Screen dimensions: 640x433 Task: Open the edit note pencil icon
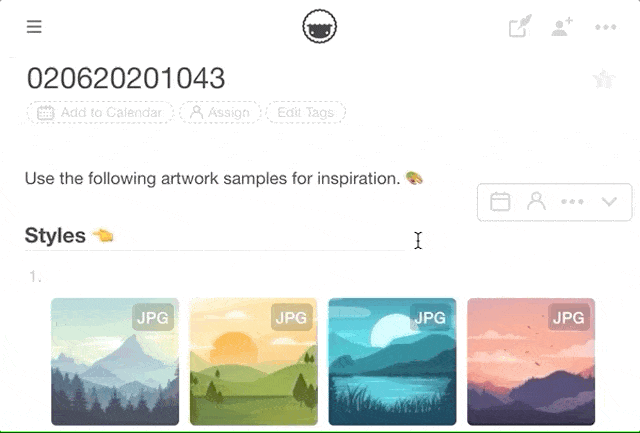pyautogui.click(x=520, y=27)
